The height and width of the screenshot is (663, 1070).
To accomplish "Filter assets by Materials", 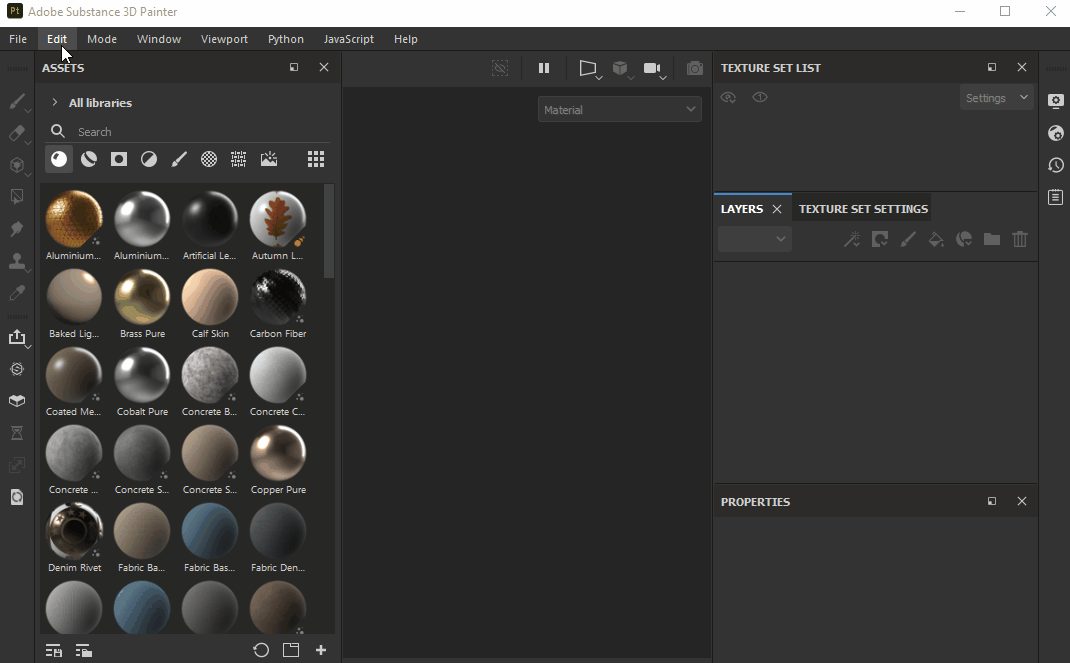I will click(59, 159).
